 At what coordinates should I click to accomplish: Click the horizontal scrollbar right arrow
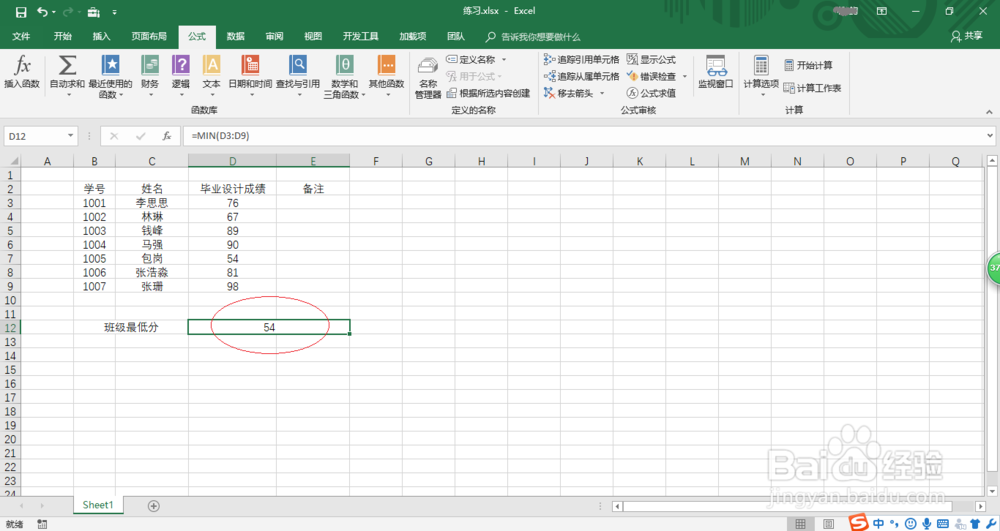click(x=980, y=506)
